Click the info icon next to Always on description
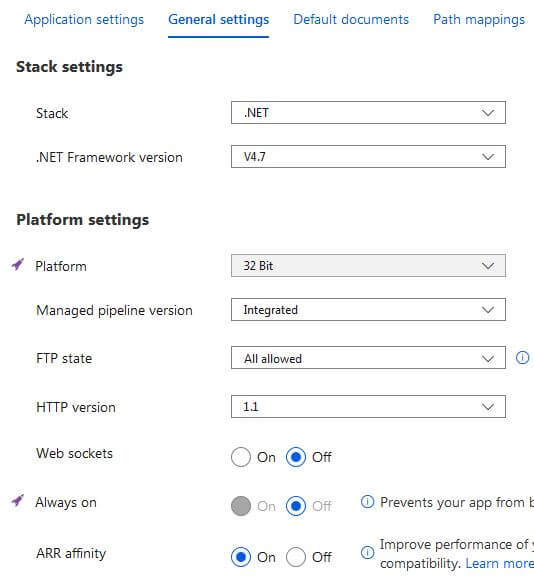The width and height of the screenshot is (534, 587). [x=367, y=501]
